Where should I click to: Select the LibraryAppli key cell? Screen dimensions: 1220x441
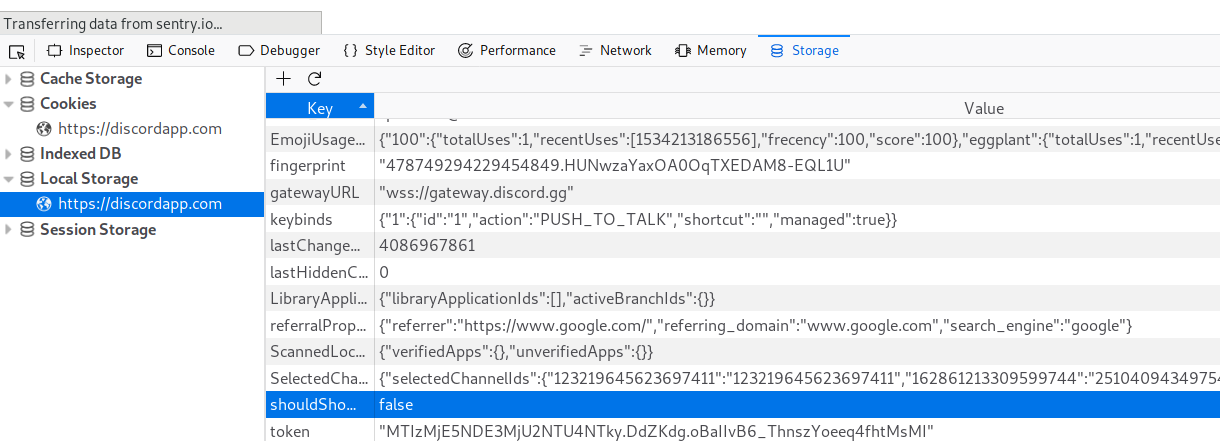pyautogui.click(x=320, y=299)
